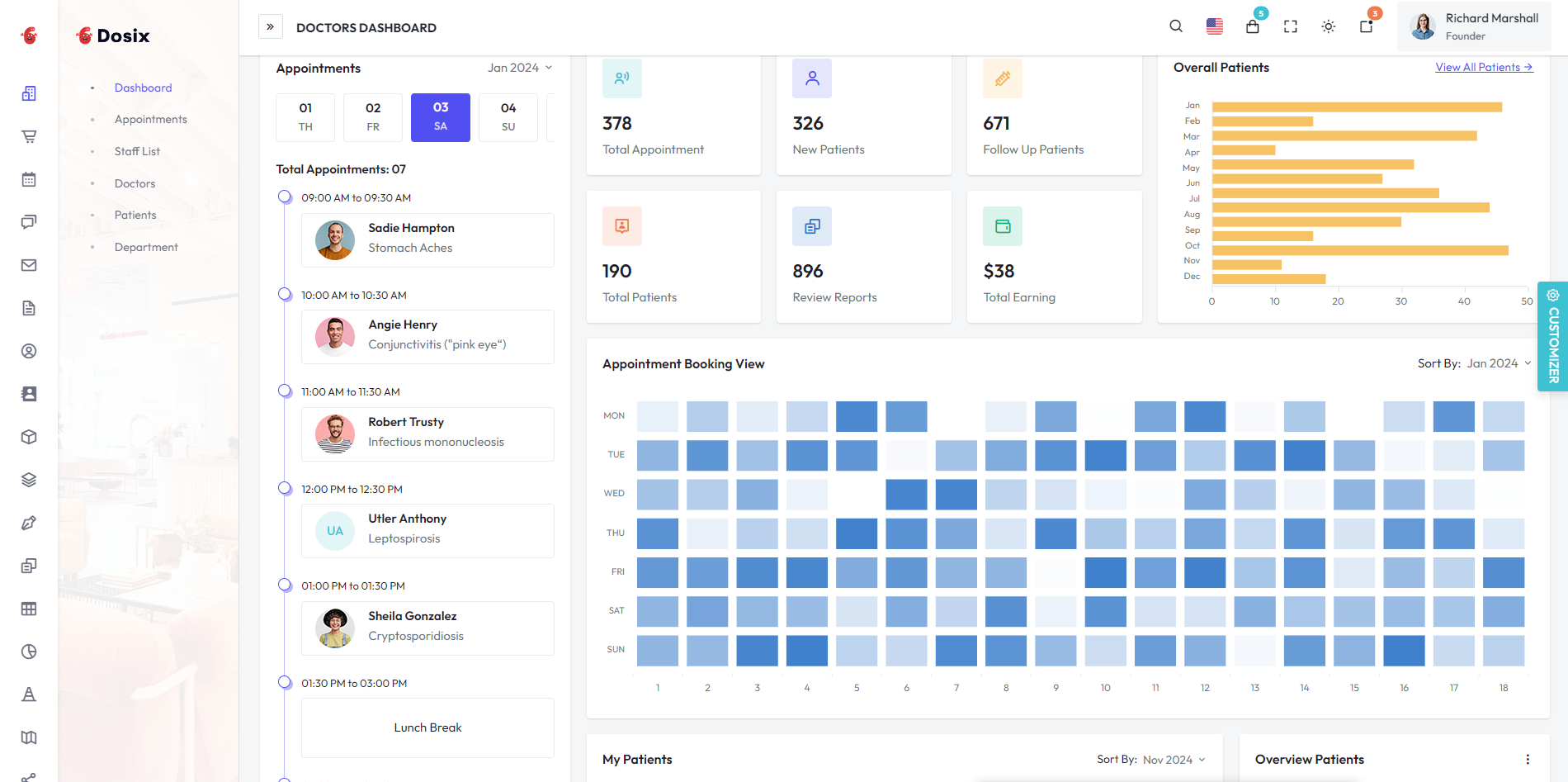Open the Jan 2024 appointments dropdown
The height and width of the screenshot is (782, 1568).
(x=520, y=68)
